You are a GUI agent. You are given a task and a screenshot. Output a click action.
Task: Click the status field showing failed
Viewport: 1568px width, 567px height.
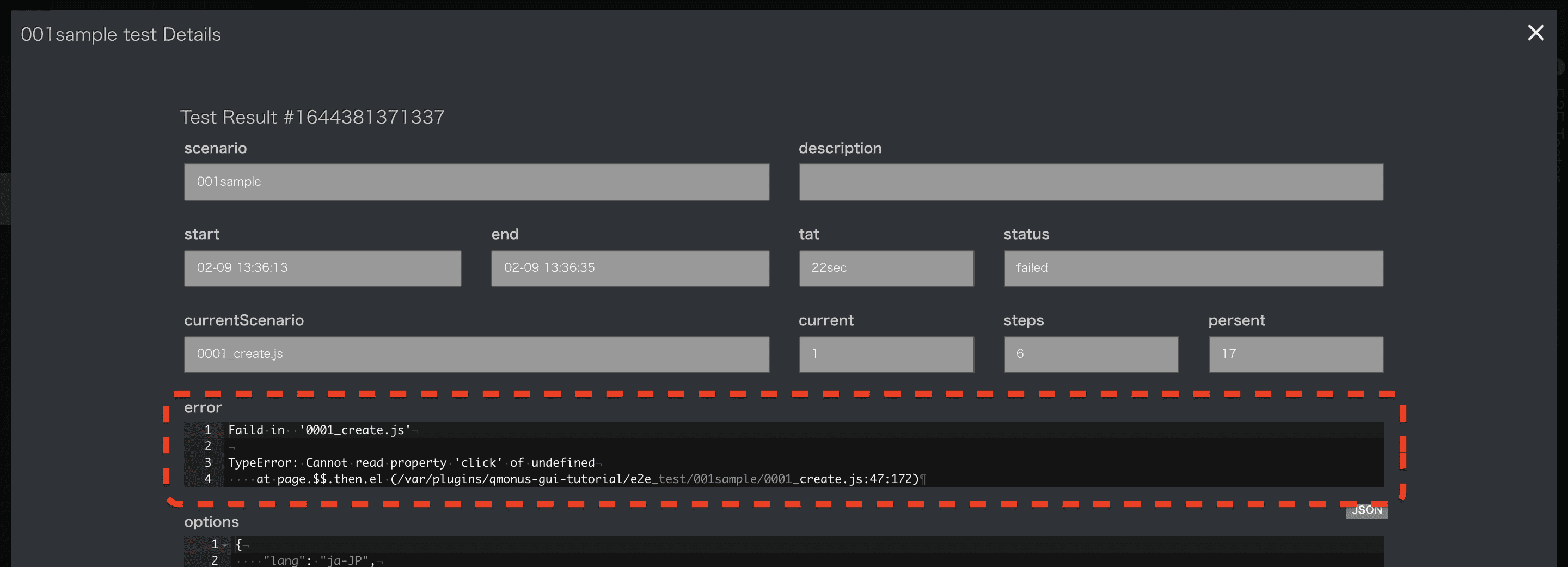tap(1193, 268)
